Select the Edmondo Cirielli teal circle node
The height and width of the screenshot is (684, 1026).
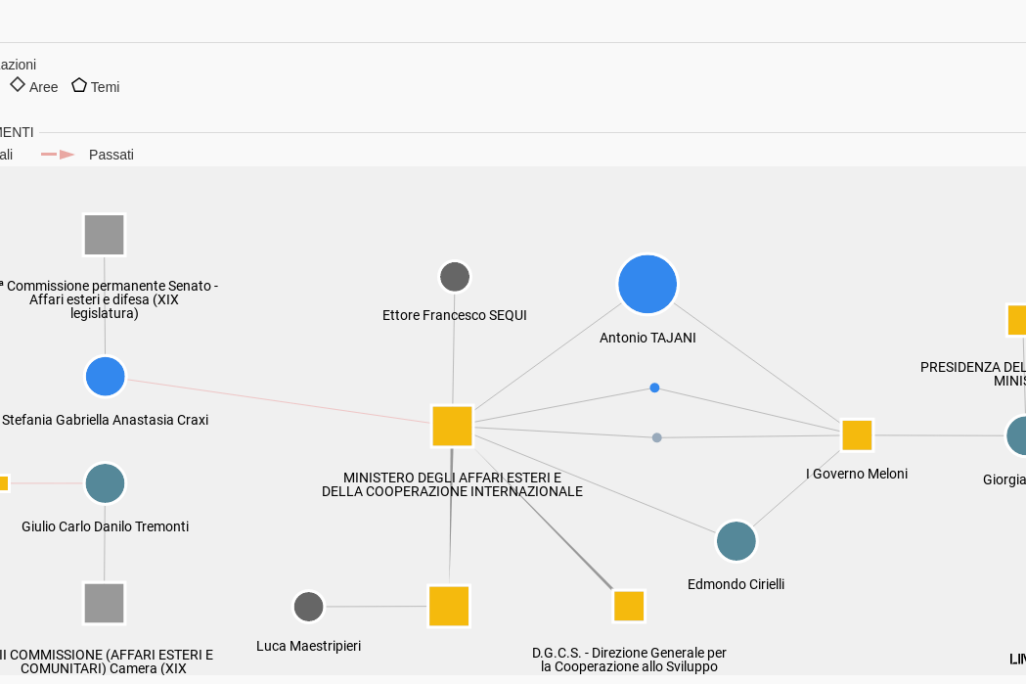pyautogui.click(x=736, y=541)
